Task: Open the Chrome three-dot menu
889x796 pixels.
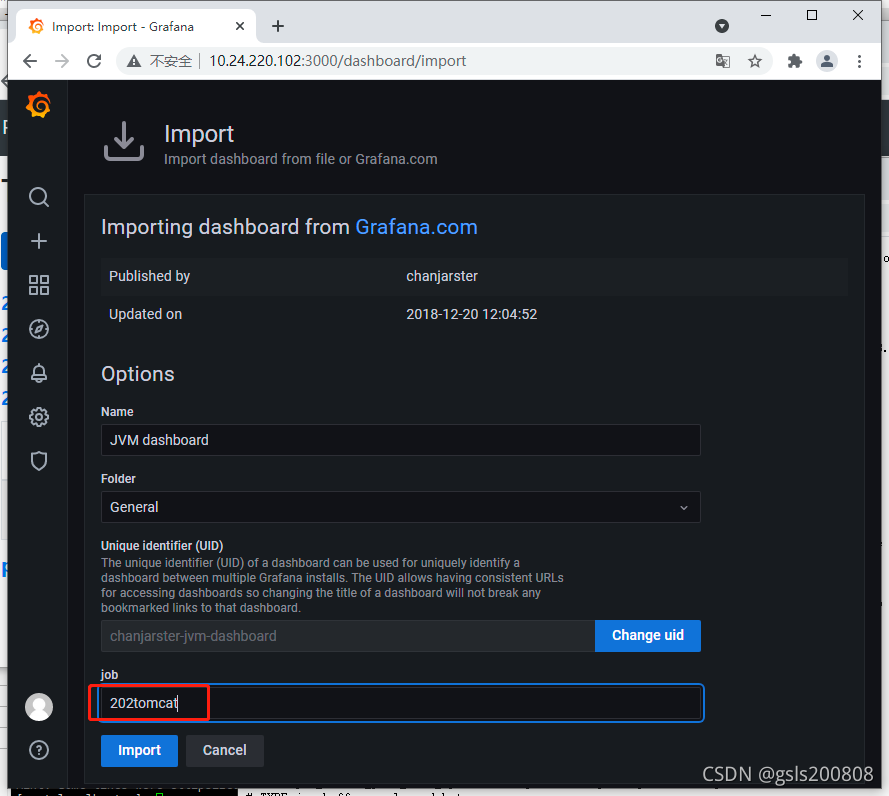Action: 860,61
